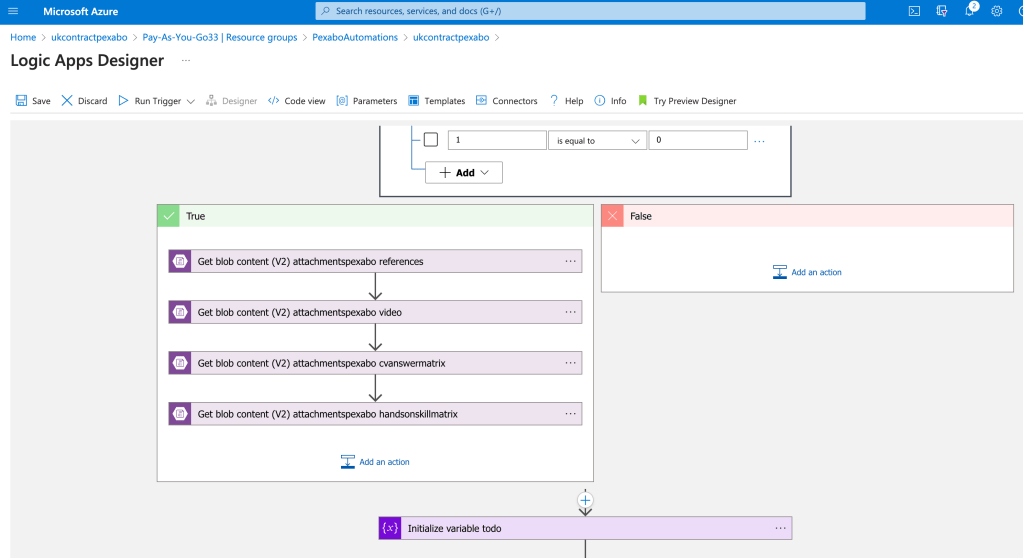The image size is (1023, 558).
Task: Click the Discard X icon
Action: (x=67, y=101)
